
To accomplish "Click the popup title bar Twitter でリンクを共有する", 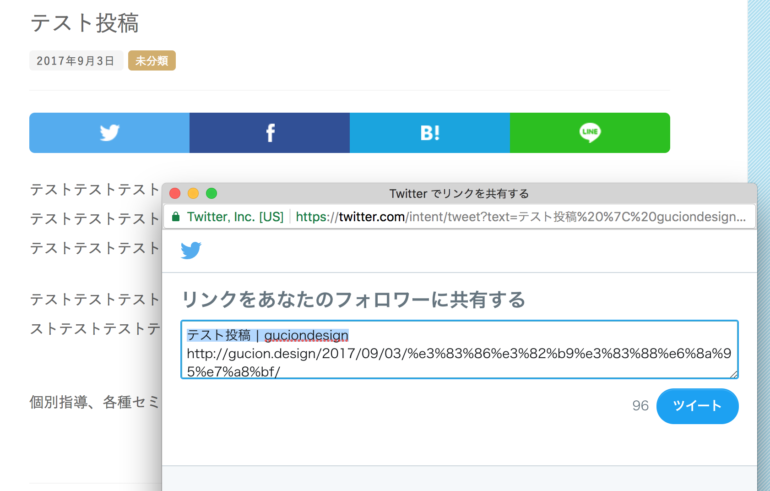I will tap(459, 193).
